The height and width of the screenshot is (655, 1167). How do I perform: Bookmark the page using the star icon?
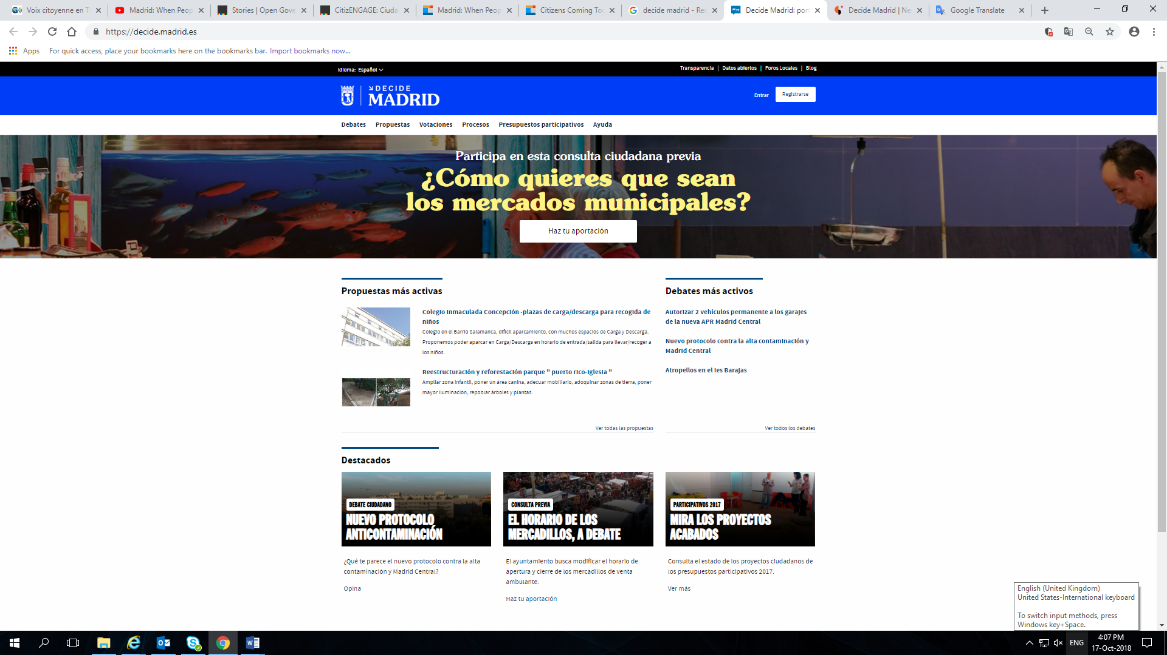(1111, 32)
